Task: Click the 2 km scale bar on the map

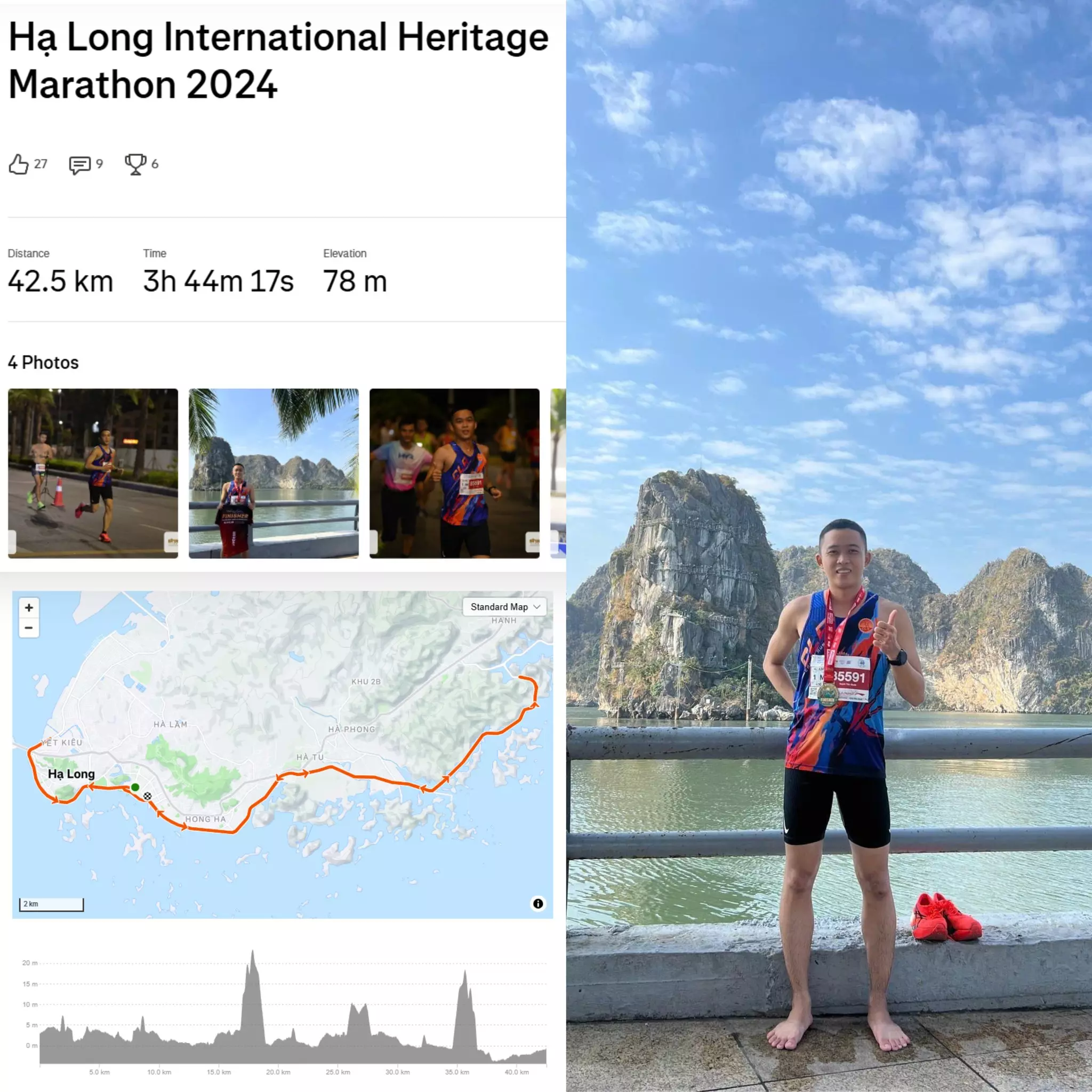Action: click(x=51, y=904)
